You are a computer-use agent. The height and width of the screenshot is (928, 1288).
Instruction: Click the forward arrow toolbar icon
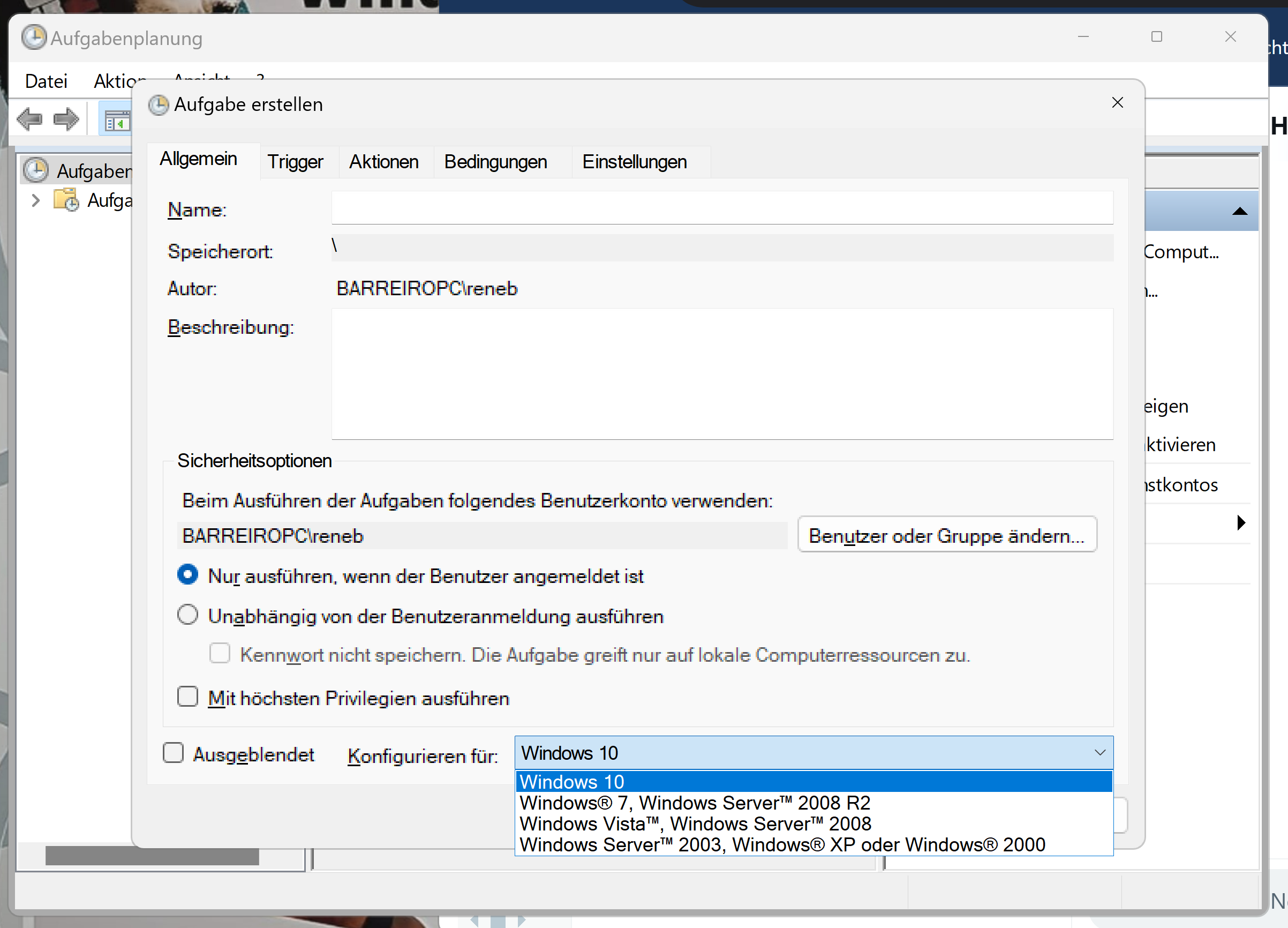[66, 119]
